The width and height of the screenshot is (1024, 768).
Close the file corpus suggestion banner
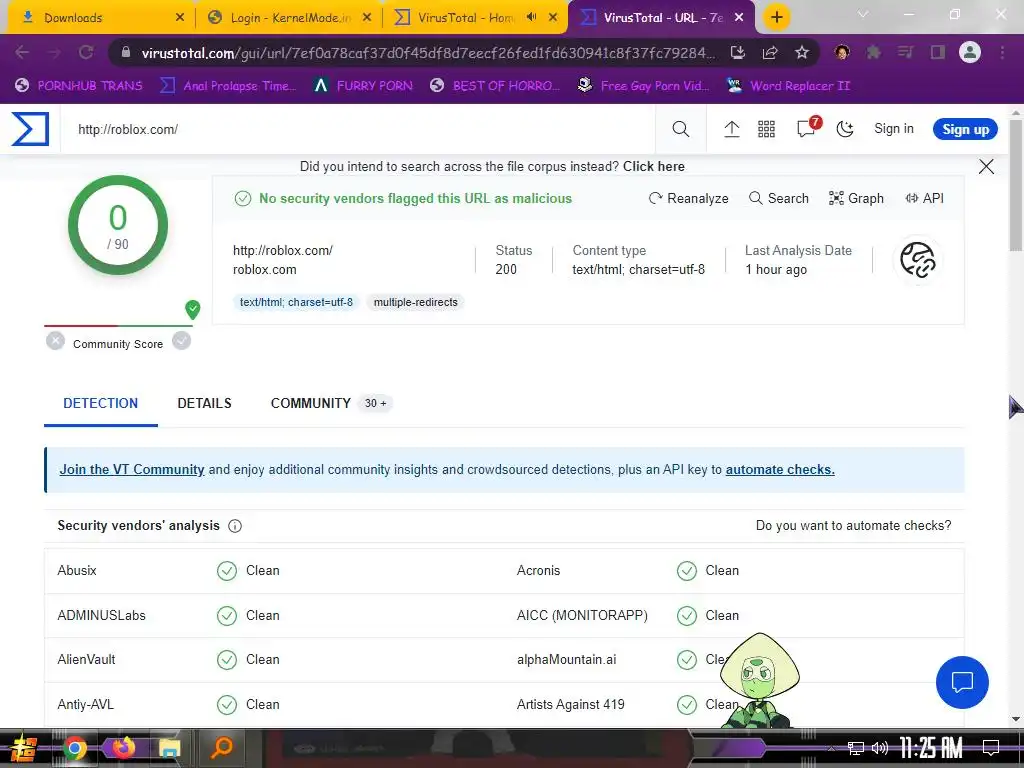point(986,167)
